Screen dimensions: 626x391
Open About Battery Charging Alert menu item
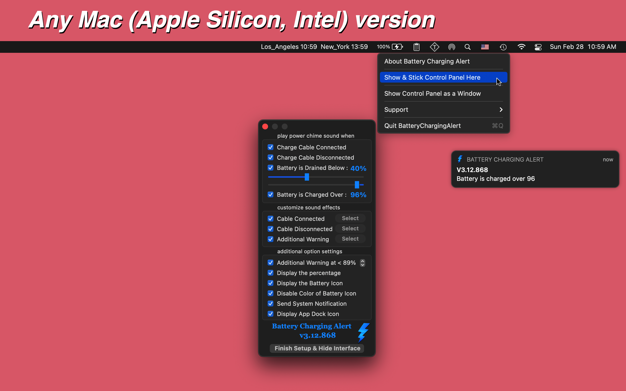[444, 62]
